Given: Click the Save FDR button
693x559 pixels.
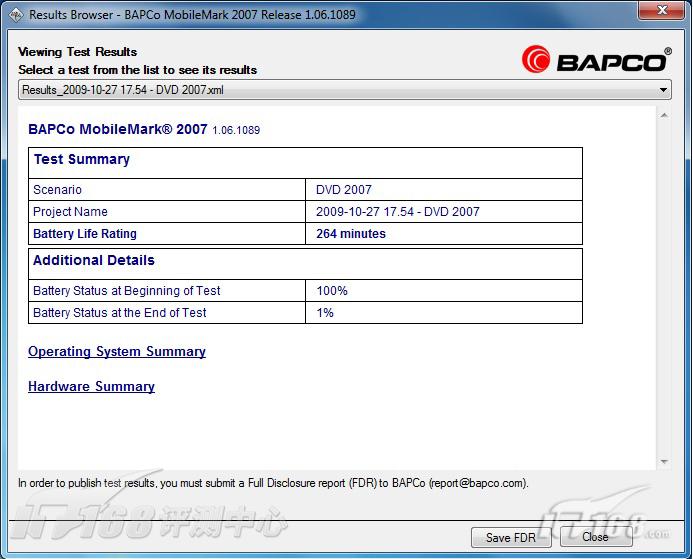Looking at the screenshot, I should point(511,537).
